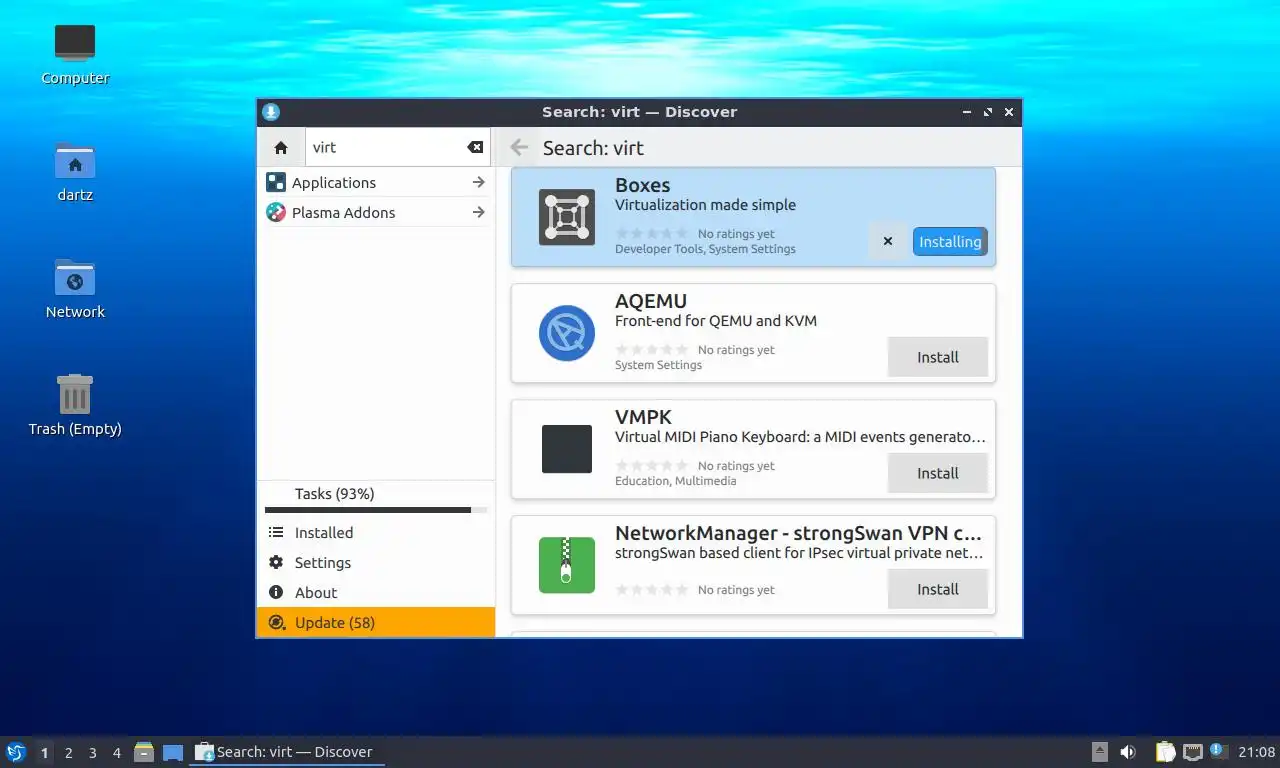Switch to workspace 4
This screenshot has width=1280, height=768.
coord(116,753)
